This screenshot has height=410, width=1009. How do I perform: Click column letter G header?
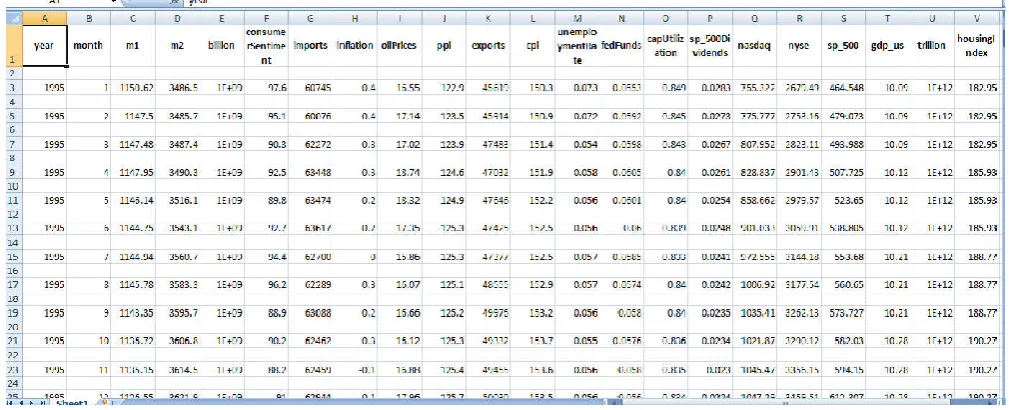point(311,19)
